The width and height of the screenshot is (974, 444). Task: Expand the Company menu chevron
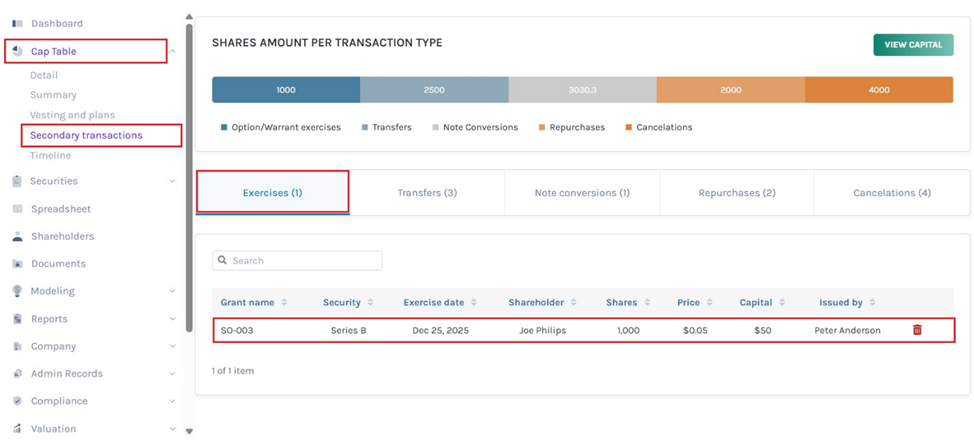[173, 346]
